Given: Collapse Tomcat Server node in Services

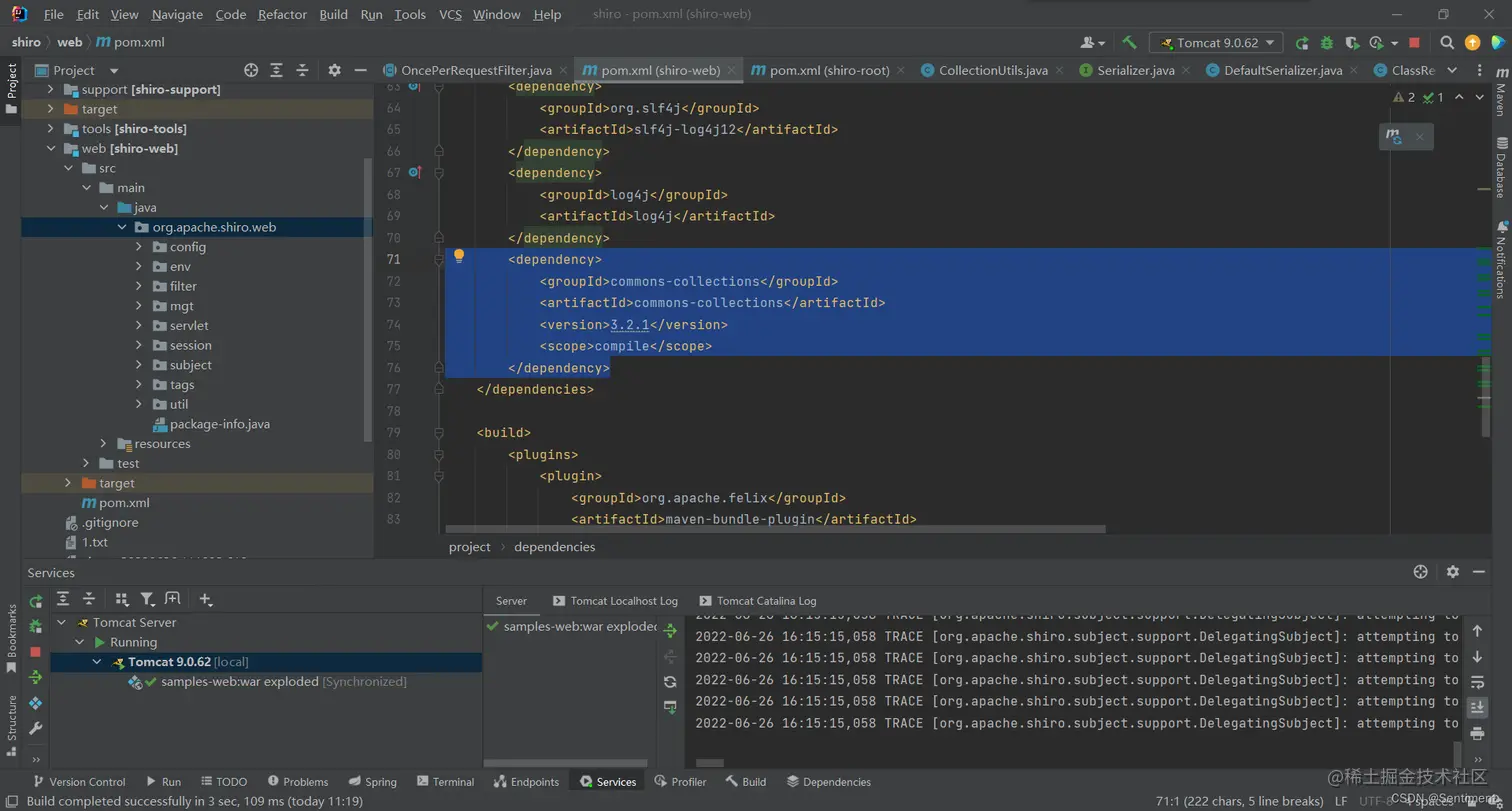Looking at the screenshot, I should pyautogui.click(x=62, y=622).
